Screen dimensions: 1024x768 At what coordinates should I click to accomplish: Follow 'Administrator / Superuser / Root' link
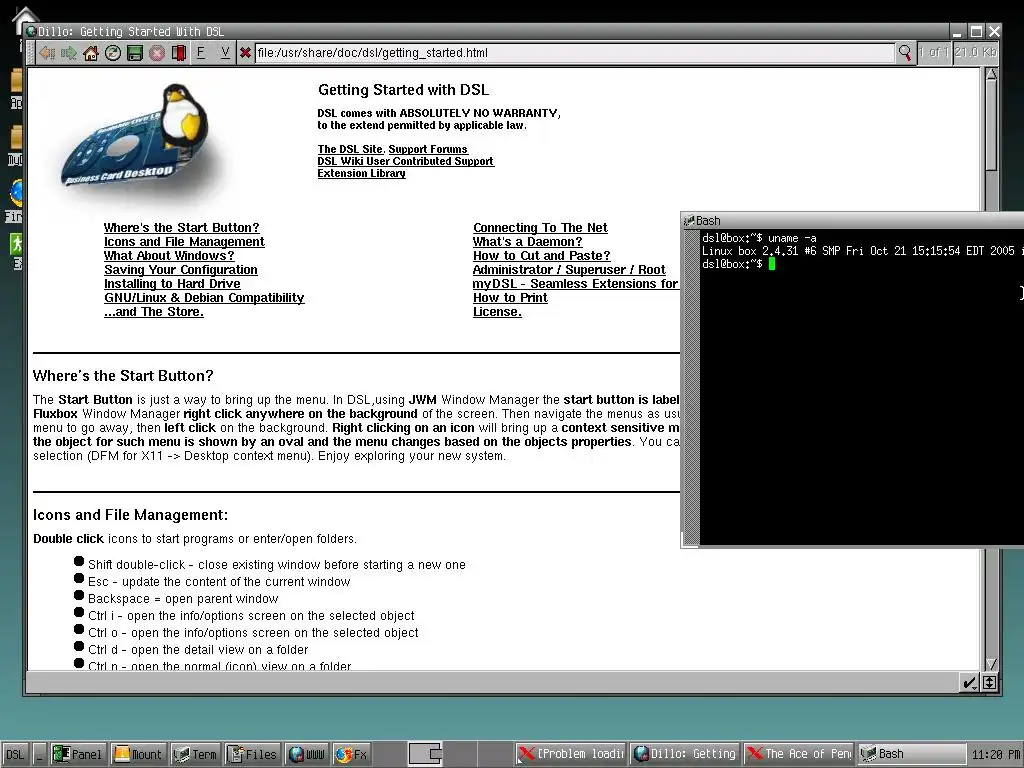pyautogui.click(x=569, y=270)
